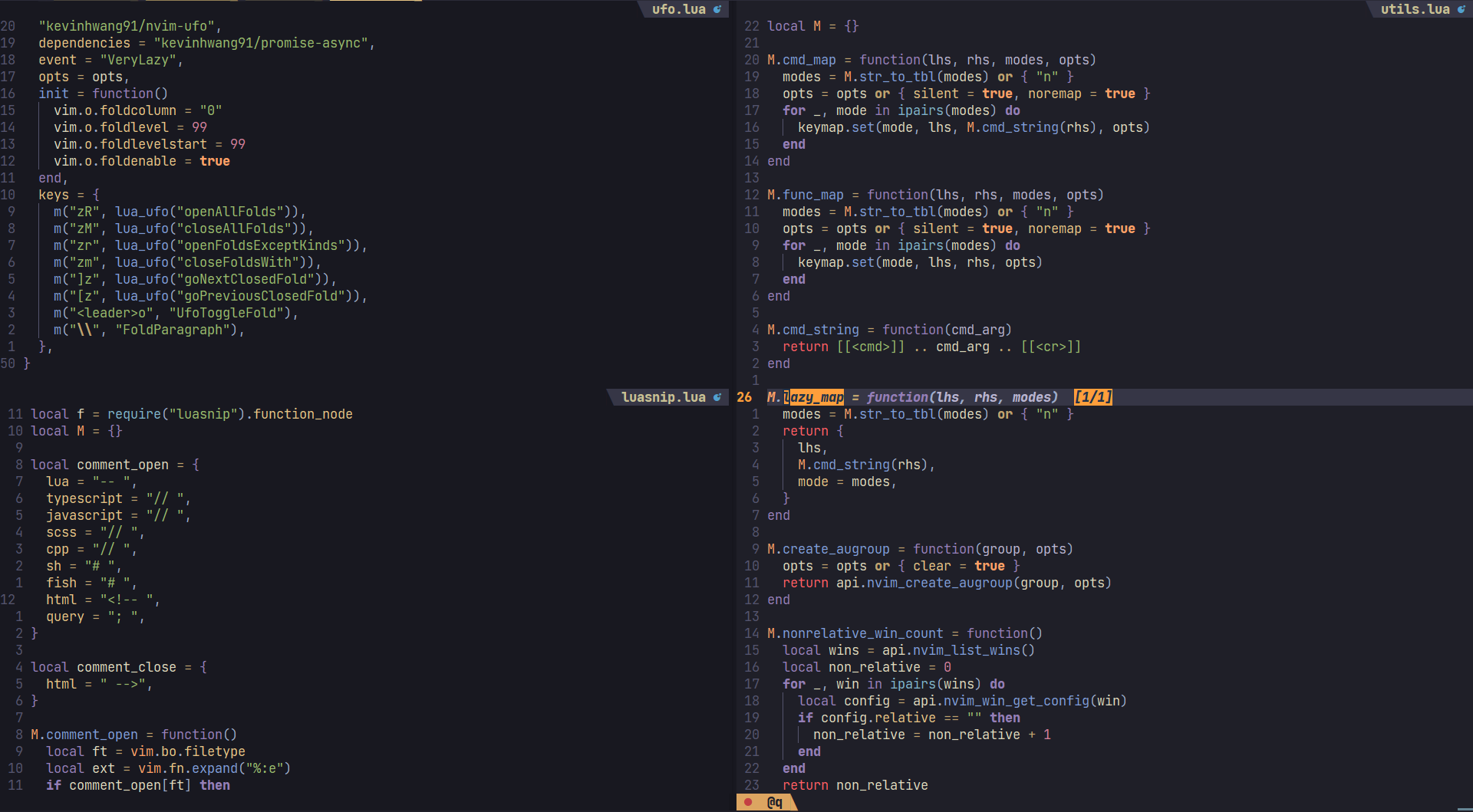Image resolution: width=1473 pixels, height=812 pixels.
Task: Click the vim.fn.expand("%:e") line
Action: pyautogui.click(x=169, y=768)
